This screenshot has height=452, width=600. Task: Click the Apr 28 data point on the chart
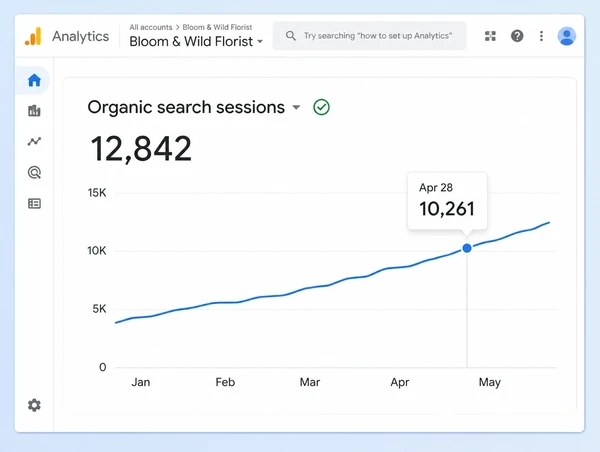(x=467, y=248)
